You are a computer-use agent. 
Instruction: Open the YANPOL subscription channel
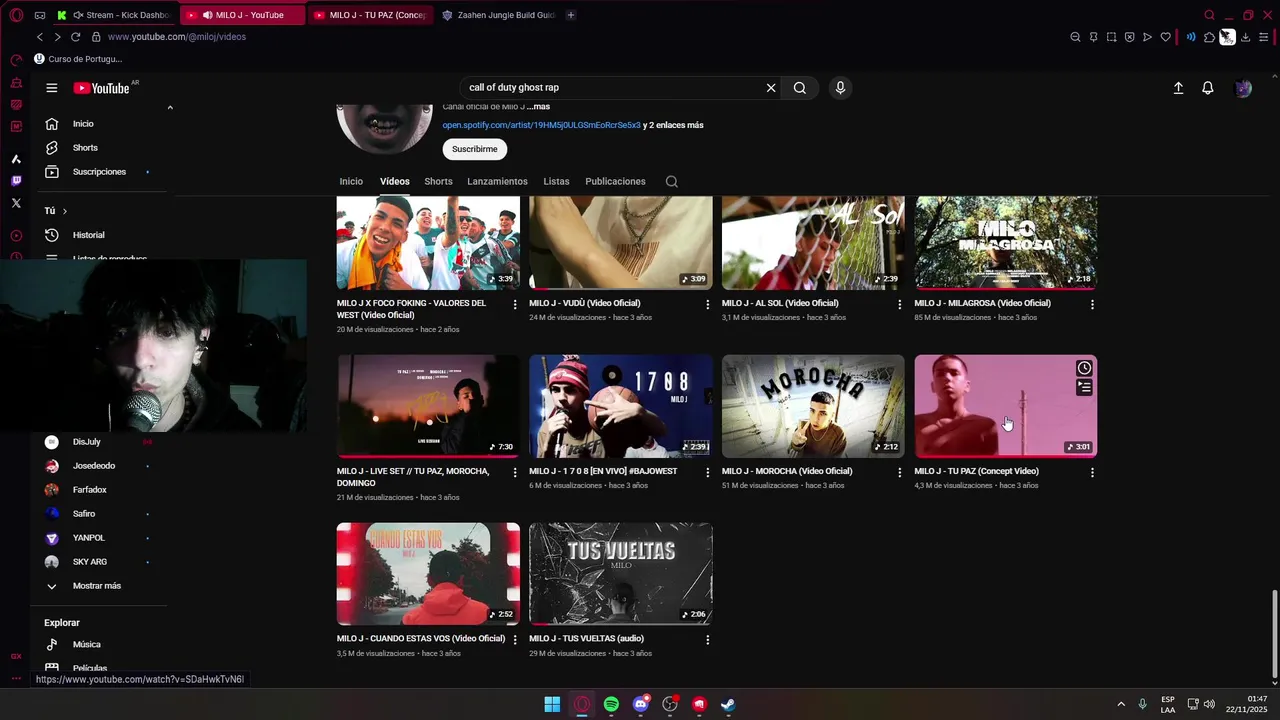(x=88, y=538)
